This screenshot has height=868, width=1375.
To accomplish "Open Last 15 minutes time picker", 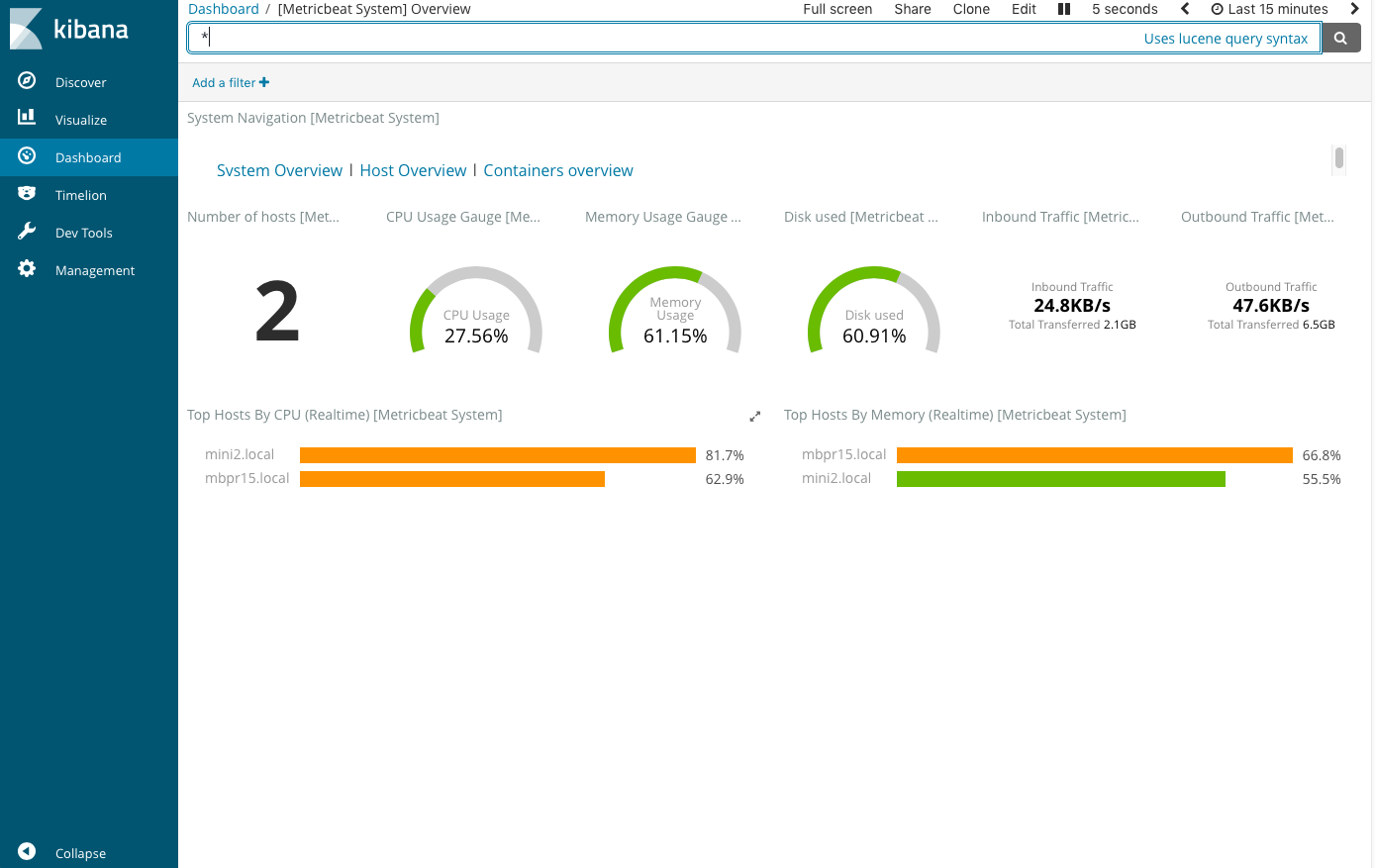I will tap(1270, 9).
